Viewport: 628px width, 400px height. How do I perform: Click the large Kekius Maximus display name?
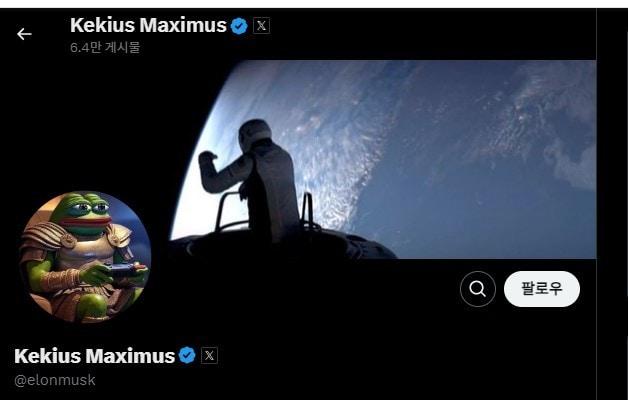tap(95, 356)
